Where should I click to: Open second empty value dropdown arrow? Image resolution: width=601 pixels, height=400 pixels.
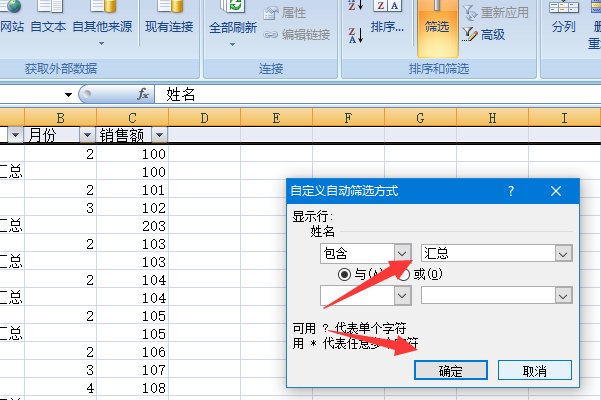point(563,295)
